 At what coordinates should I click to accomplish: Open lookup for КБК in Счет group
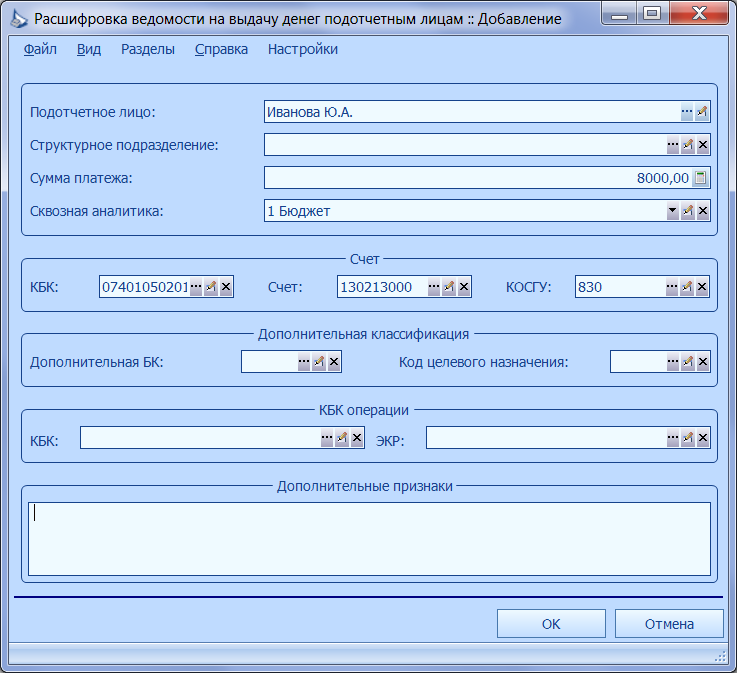tap(196, 287)
